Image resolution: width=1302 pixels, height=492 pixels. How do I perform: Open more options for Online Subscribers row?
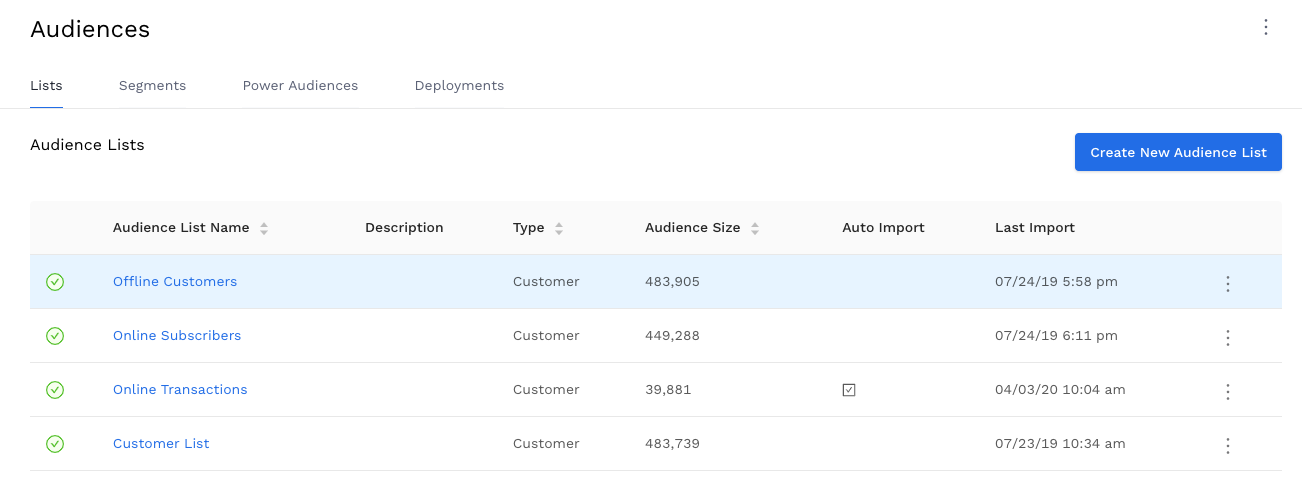coord(1227,337)
